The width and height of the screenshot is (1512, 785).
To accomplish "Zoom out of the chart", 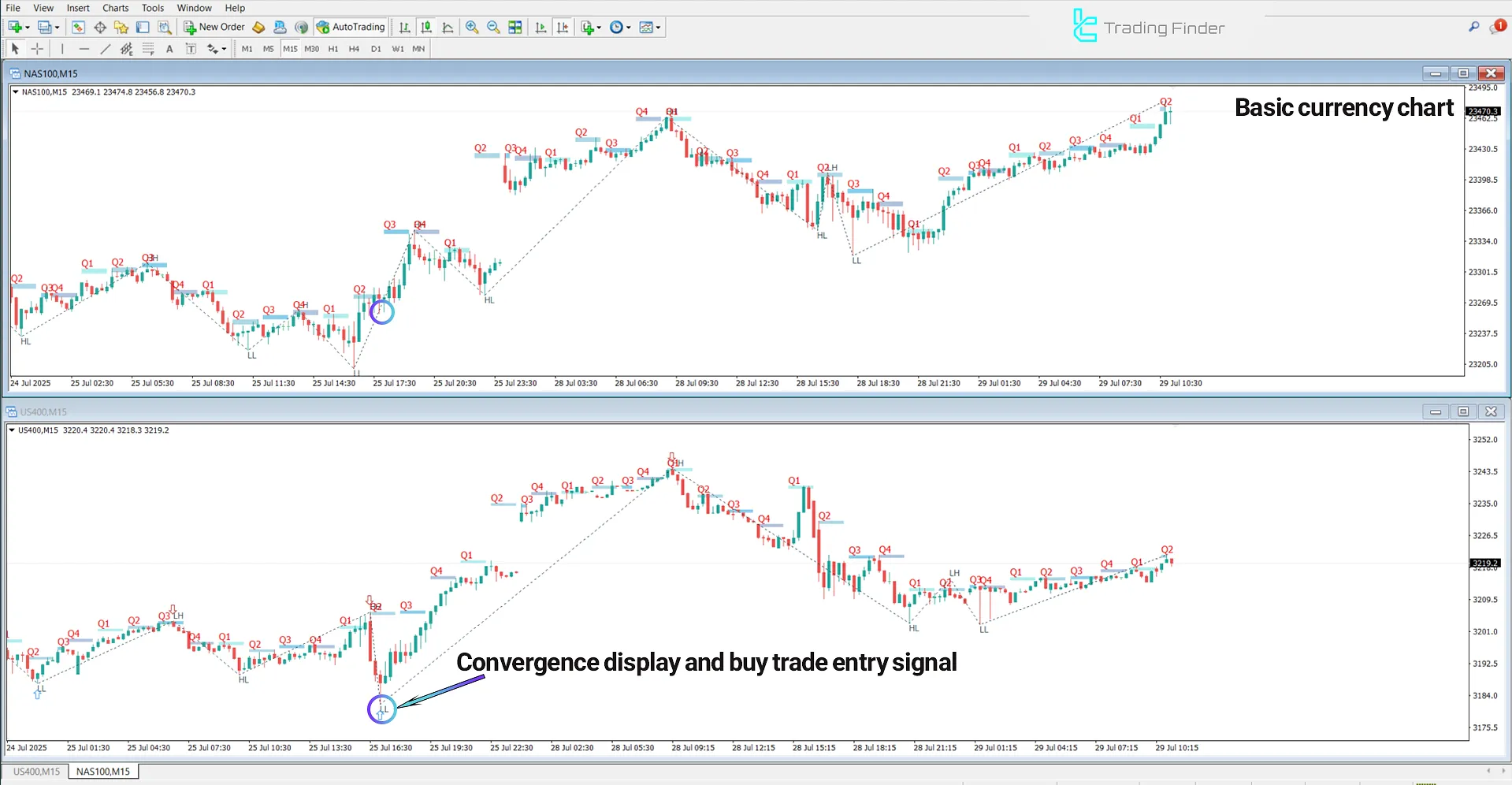I will 492,27.
